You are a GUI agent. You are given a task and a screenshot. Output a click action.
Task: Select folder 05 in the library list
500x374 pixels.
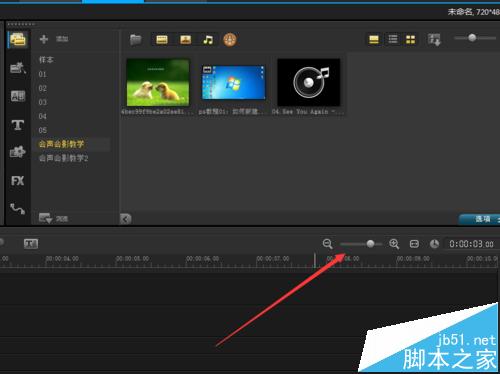(42, 130)
